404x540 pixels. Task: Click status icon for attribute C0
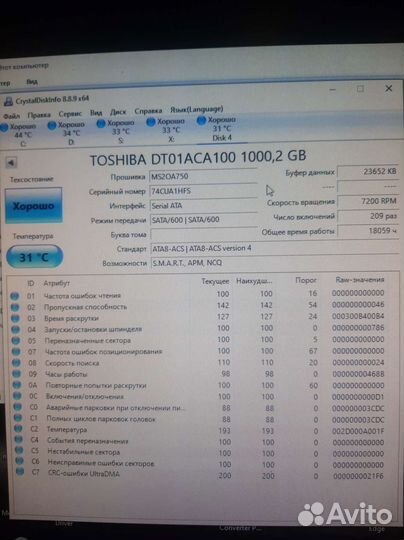[x=18, y=407]
